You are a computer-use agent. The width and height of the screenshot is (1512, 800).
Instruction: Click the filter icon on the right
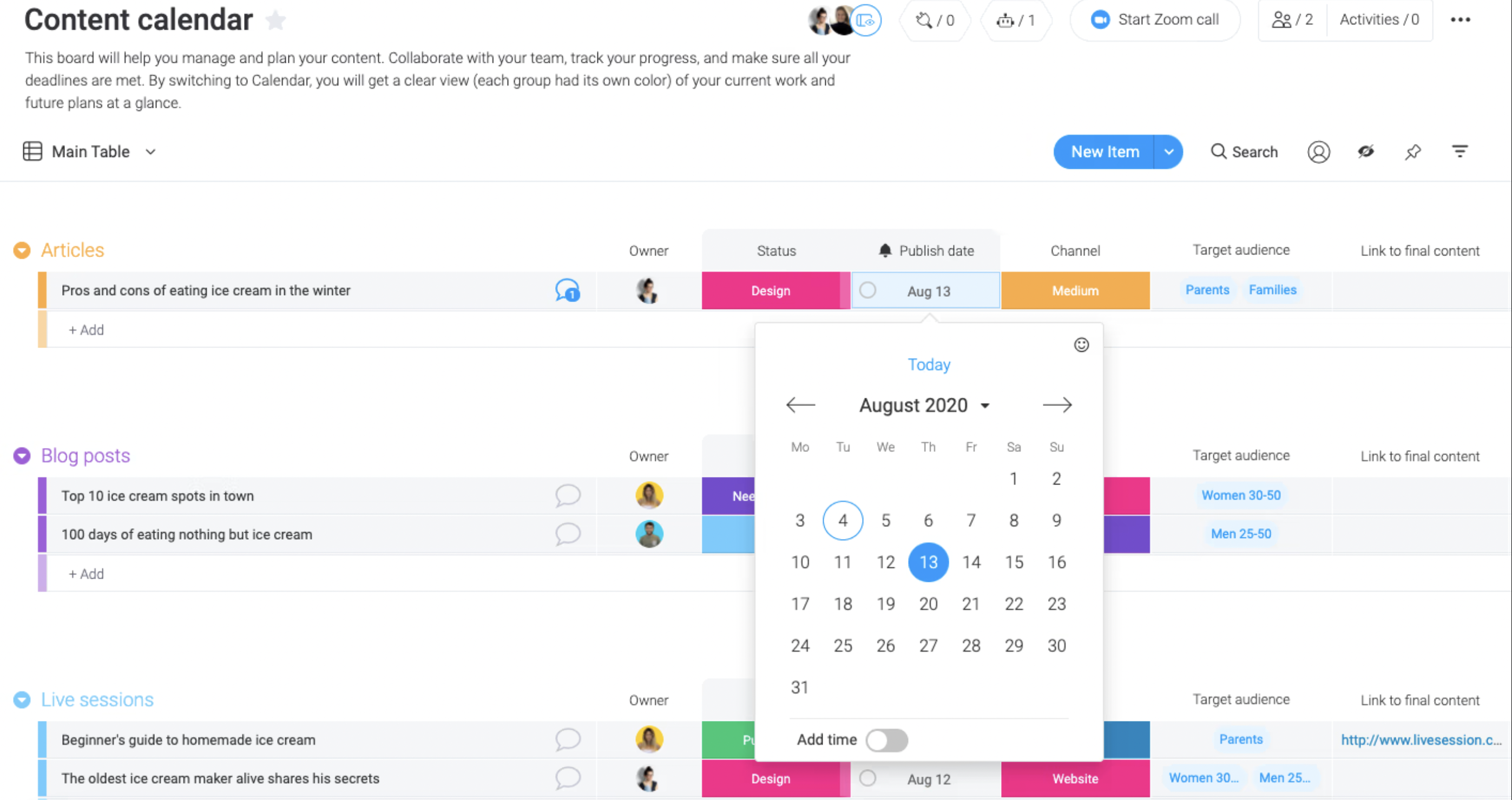pos(1461,151)
